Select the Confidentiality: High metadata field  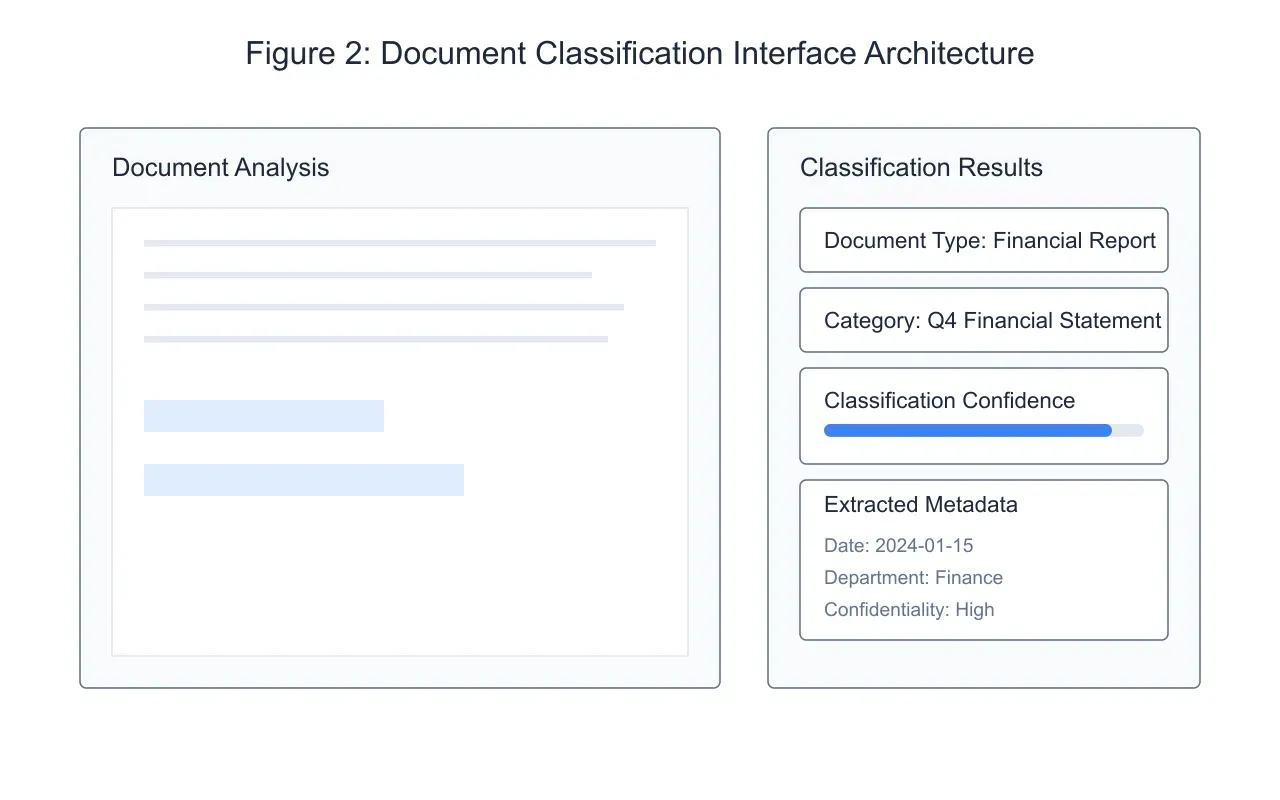point(908,610)
